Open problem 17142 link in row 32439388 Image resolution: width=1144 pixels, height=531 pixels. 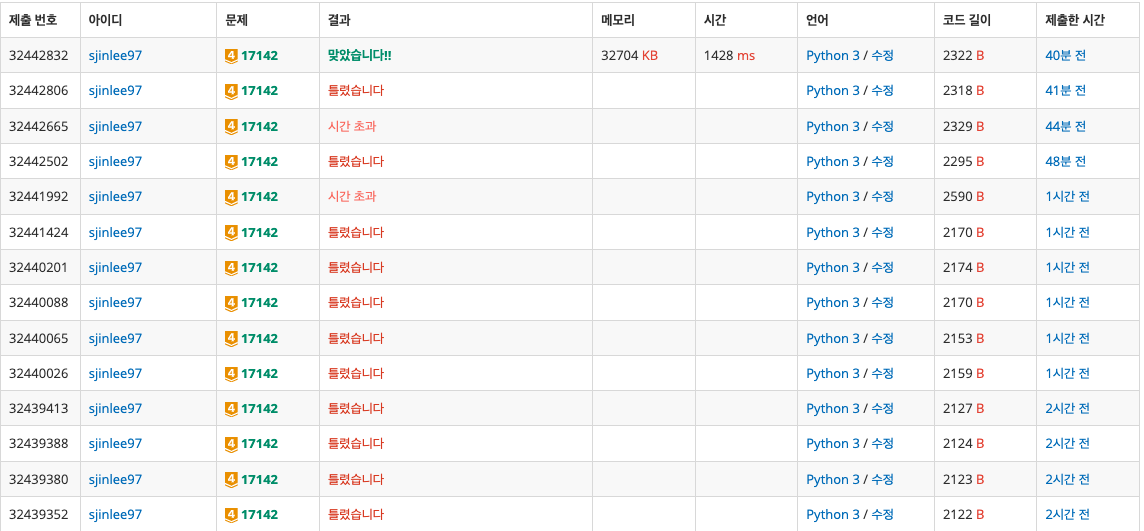[x=259, y=443]
